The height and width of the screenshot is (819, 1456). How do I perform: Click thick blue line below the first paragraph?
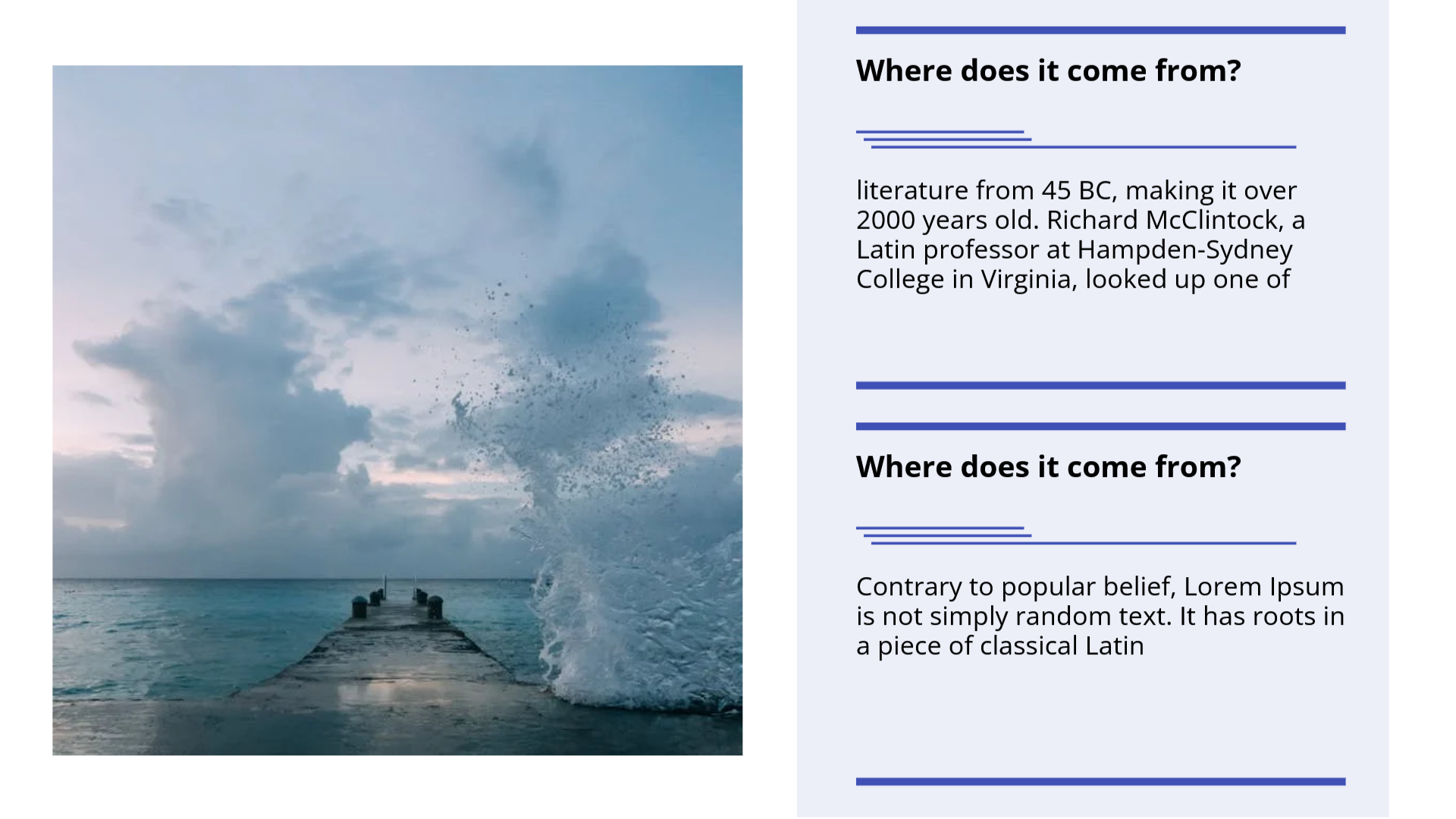click(x=1100, y=385)
